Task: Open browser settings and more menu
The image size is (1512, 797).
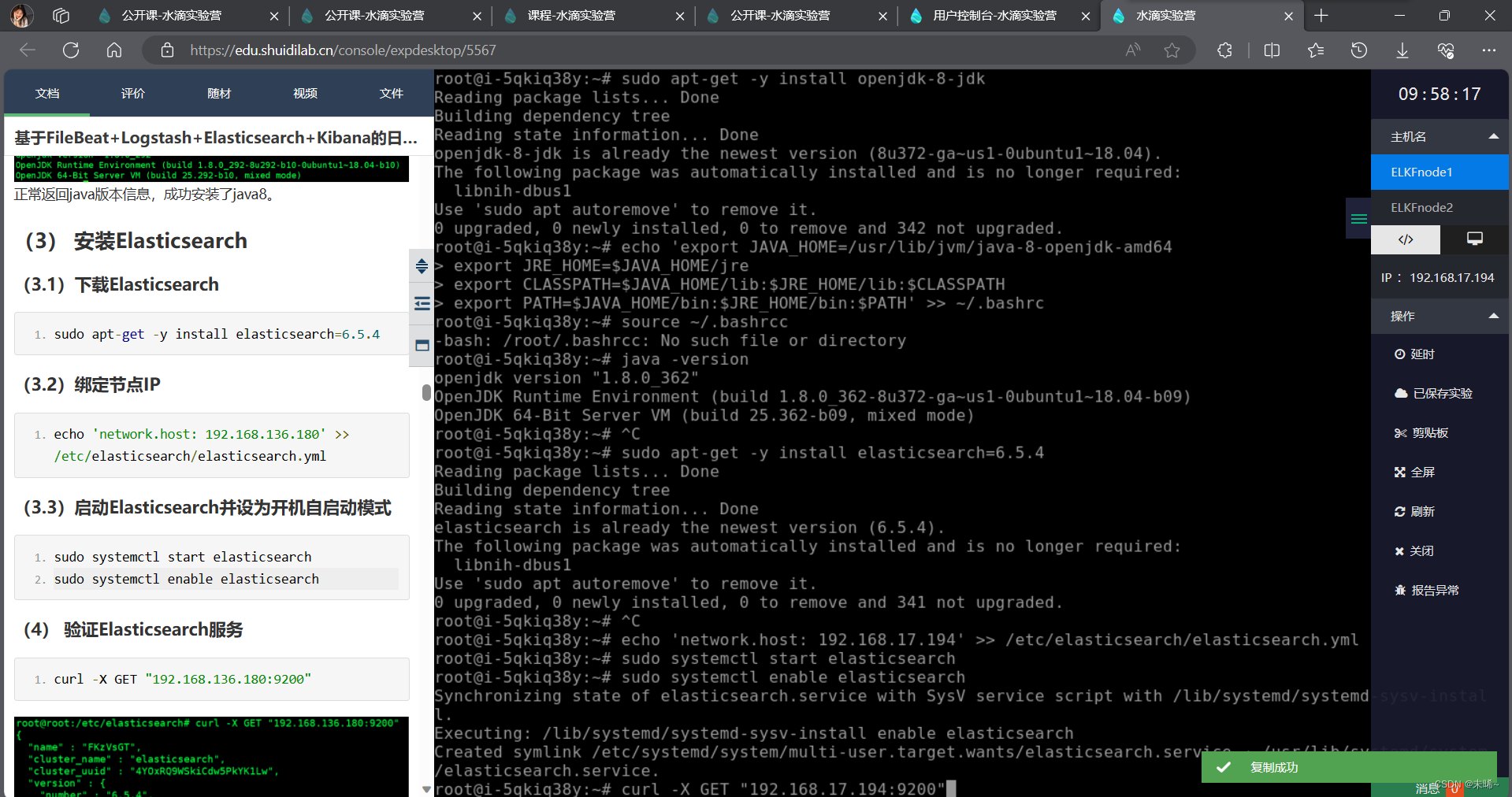Action: point(1488,50)
